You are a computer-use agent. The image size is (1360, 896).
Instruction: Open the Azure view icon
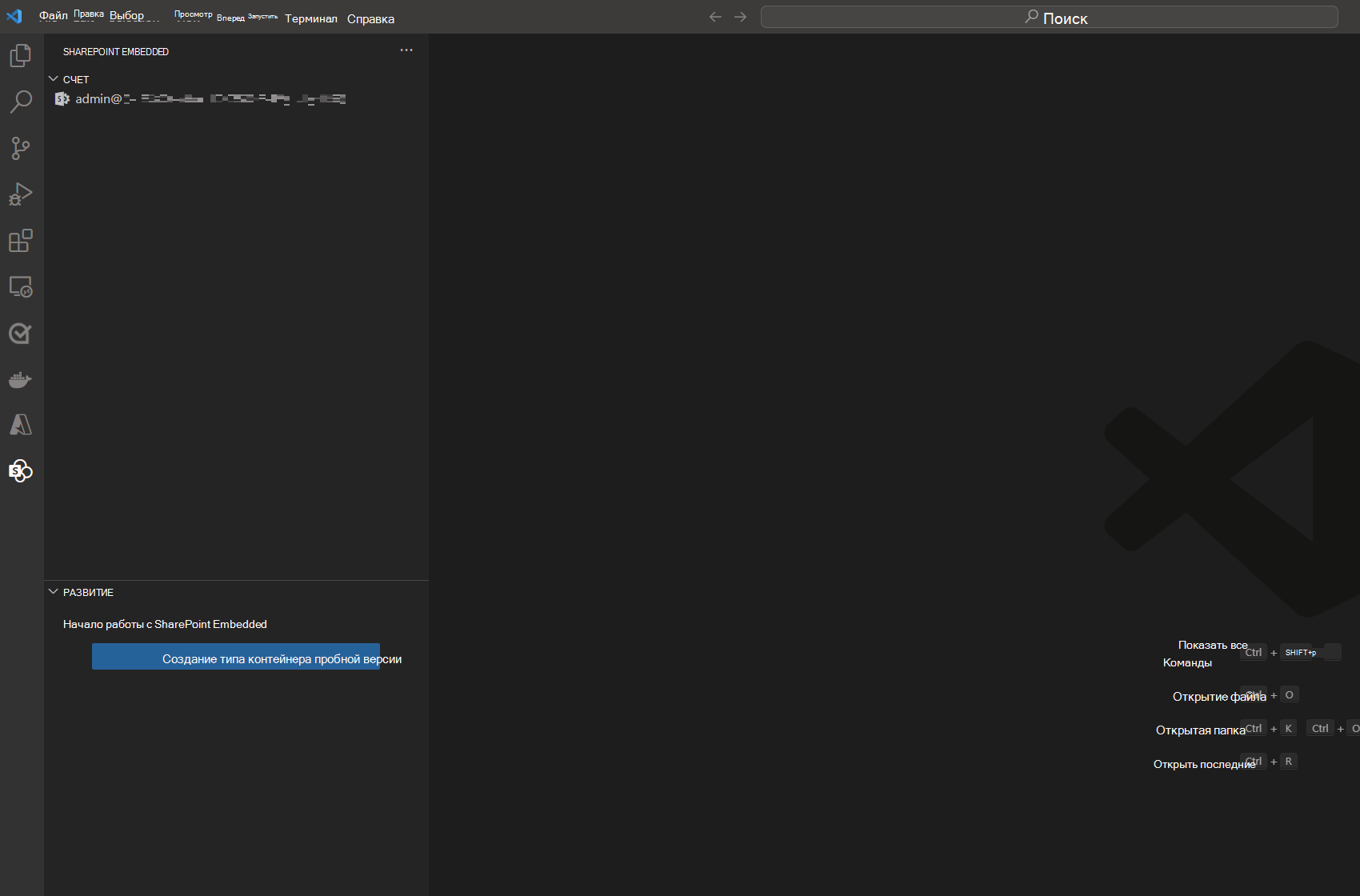point(21,425)
